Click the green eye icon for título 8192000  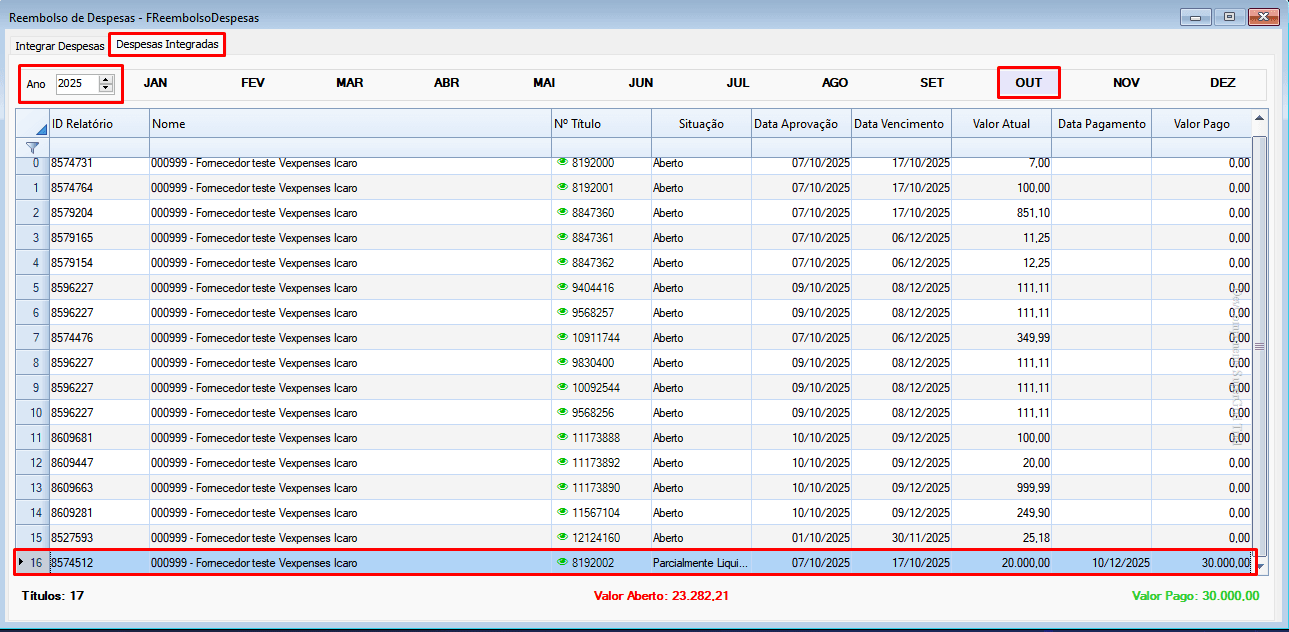pos(561,162)
